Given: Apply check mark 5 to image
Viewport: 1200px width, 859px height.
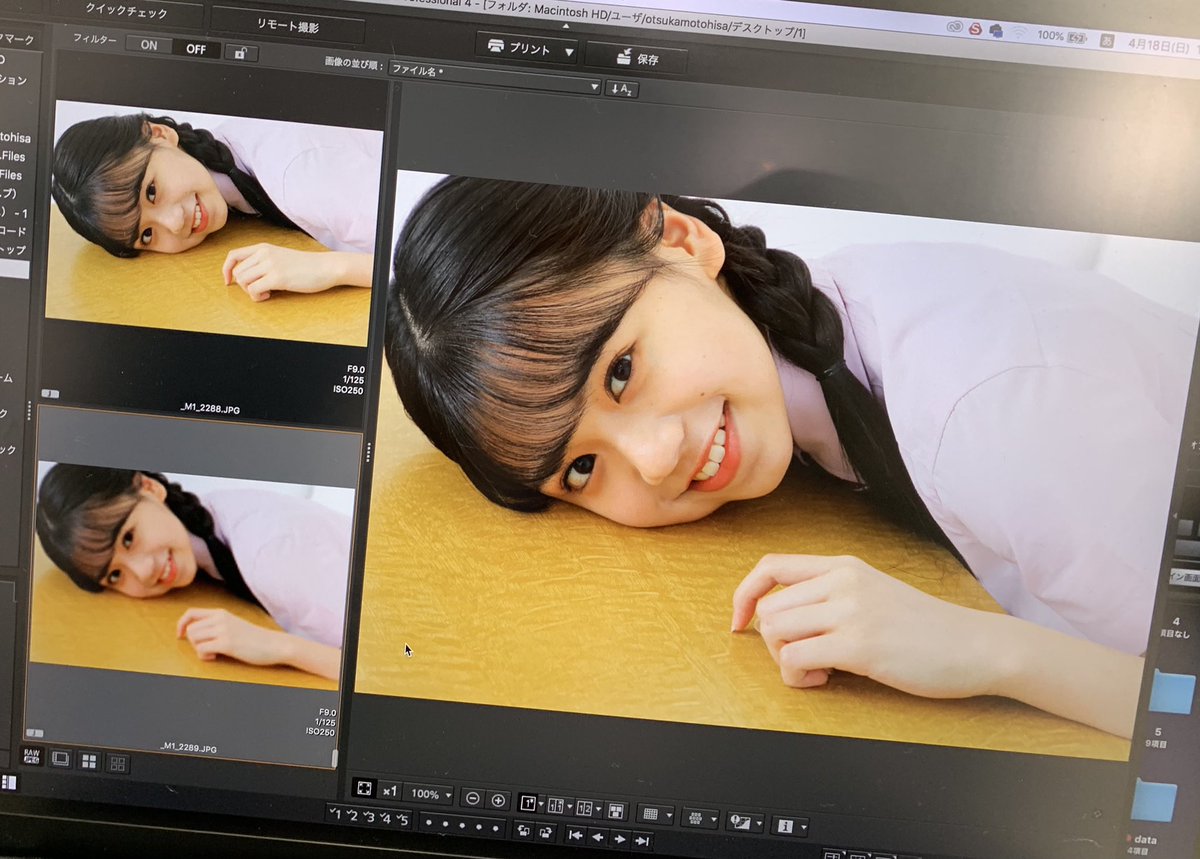Looking at the screenshot, I should [x=402, y=819].
